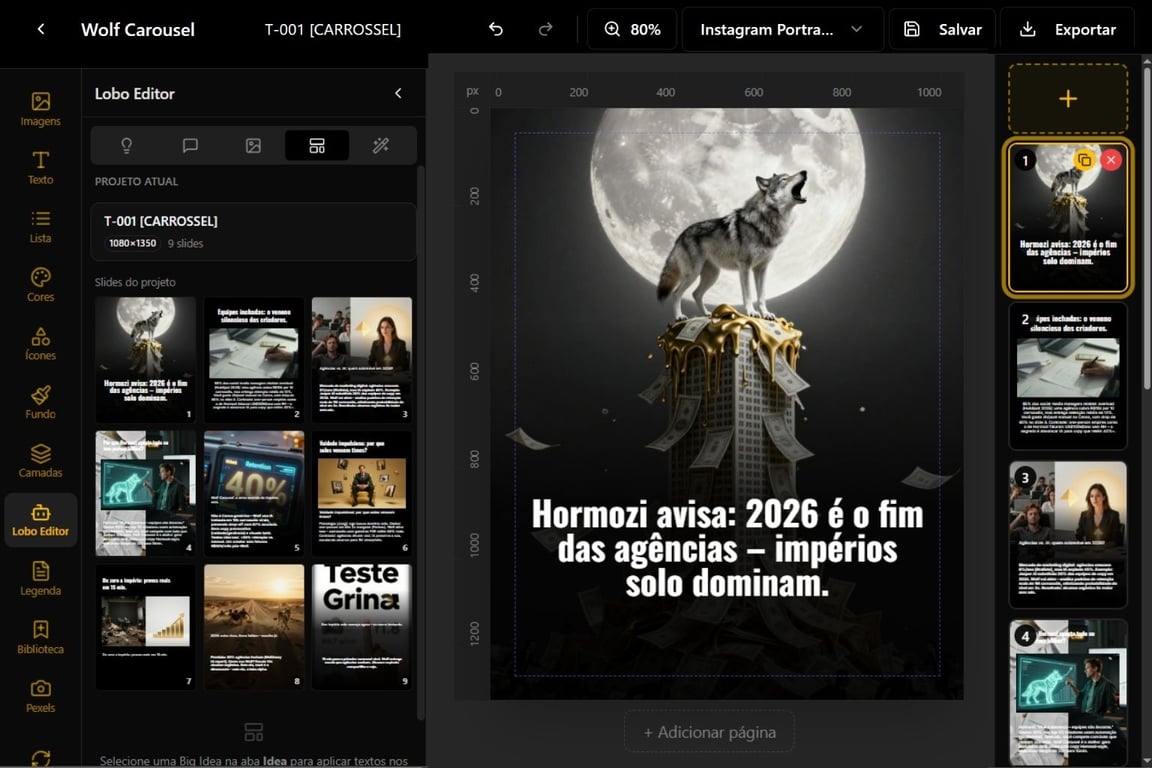This screenshot has width=1152, height=768.
Task: Delete page 1 with the red X
Action: 1111,160
